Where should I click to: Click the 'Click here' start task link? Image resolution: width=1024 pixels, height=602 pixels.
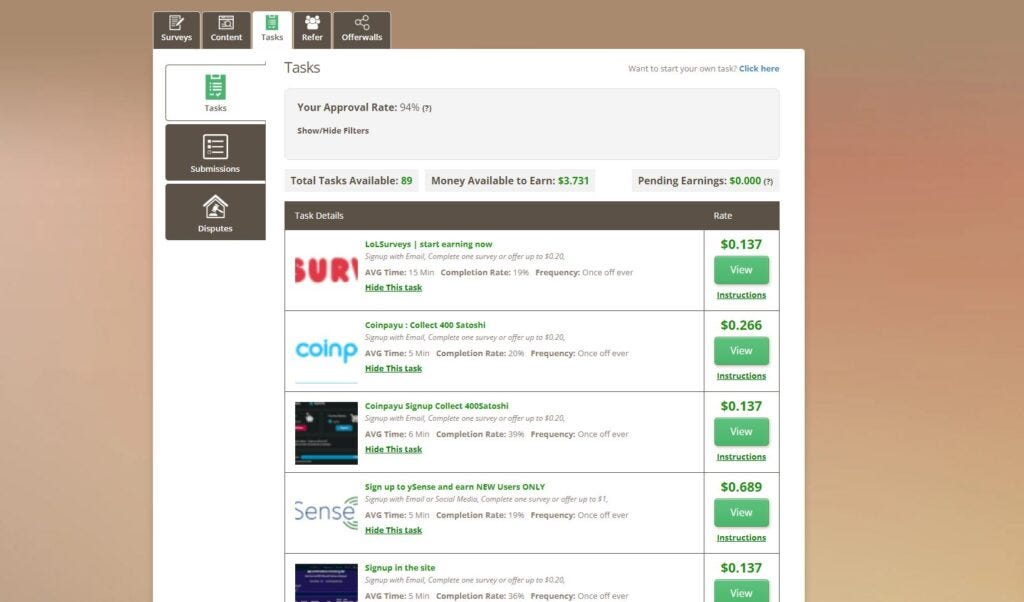coord(759,69)
